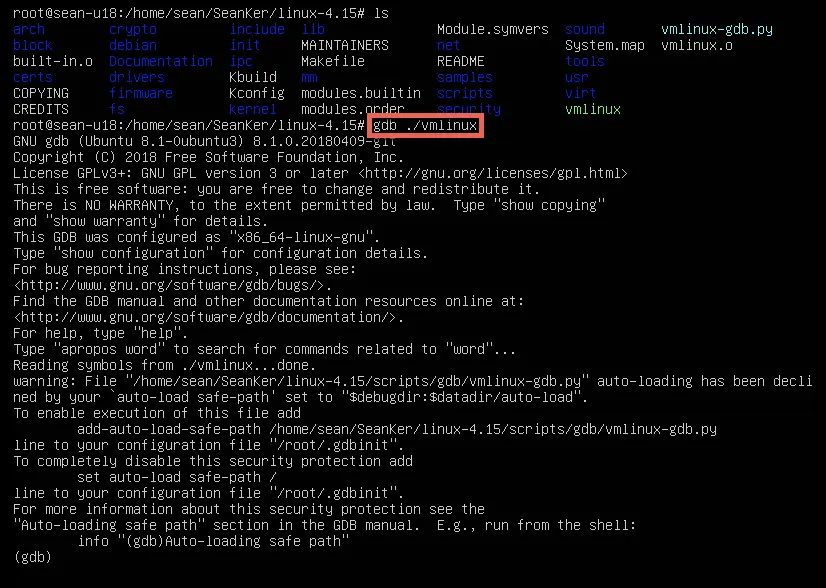Image resolution: width=826 pixels, height=588 pixels.
Task: Select the debian directory entry
Action: pyautogui.click(x=133, y=45)
